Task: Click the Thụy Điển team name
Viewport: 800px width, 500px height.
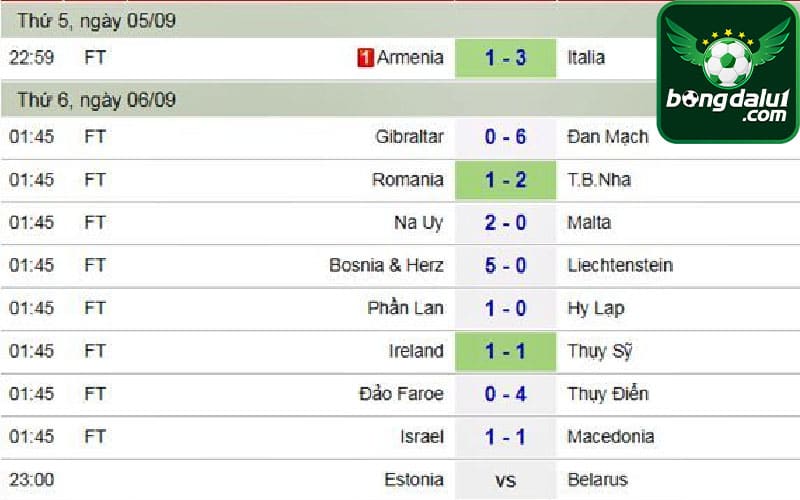Action: click(608, 394)
